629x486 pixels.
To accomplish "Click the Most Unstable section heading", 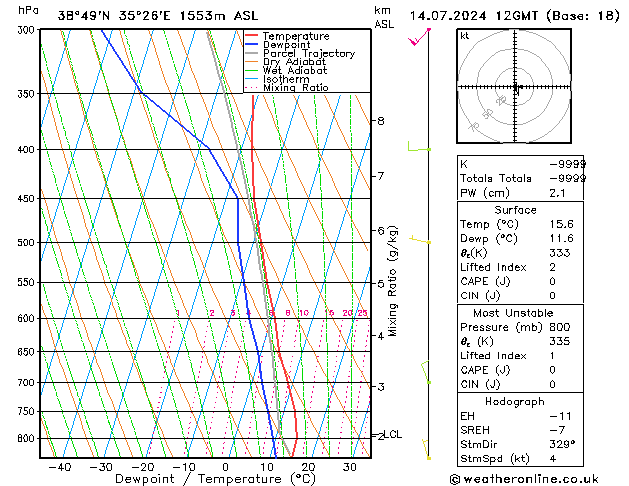I will [513, 313].
